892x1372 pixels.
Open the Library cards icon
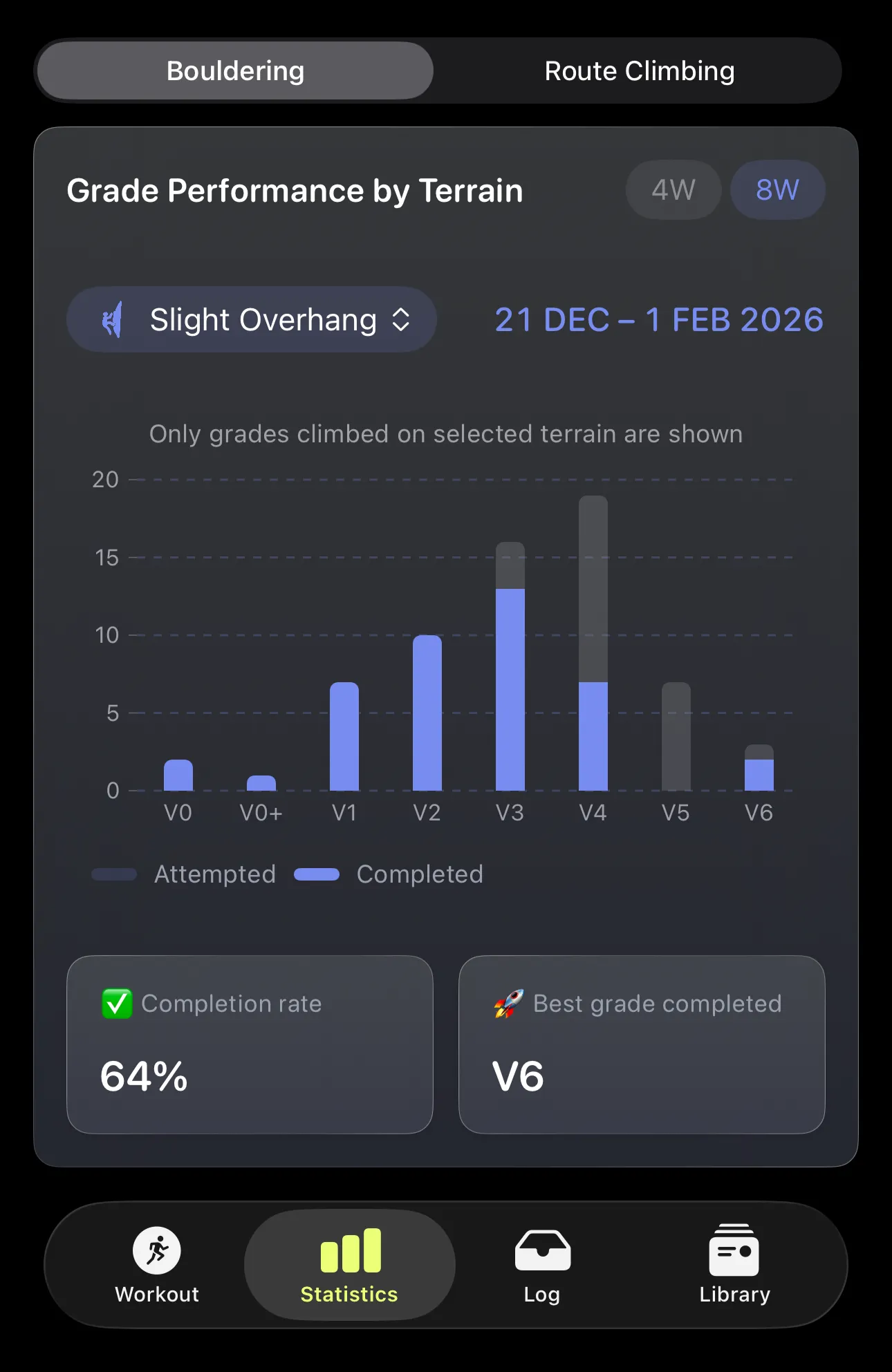(x=734, y=1250)
